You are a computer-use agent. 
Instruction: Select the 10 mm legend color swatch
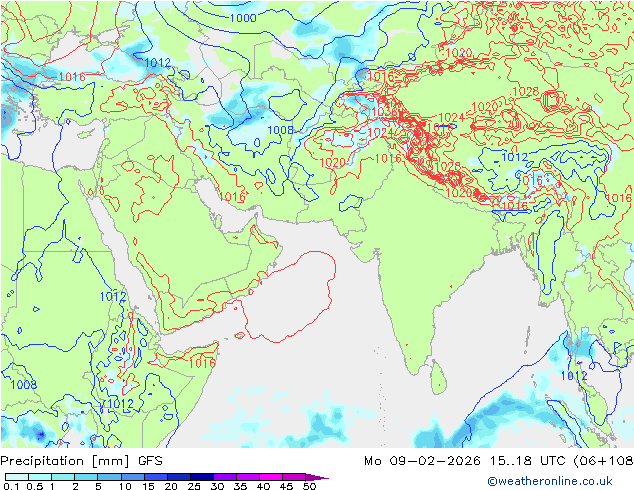point(132,477)
